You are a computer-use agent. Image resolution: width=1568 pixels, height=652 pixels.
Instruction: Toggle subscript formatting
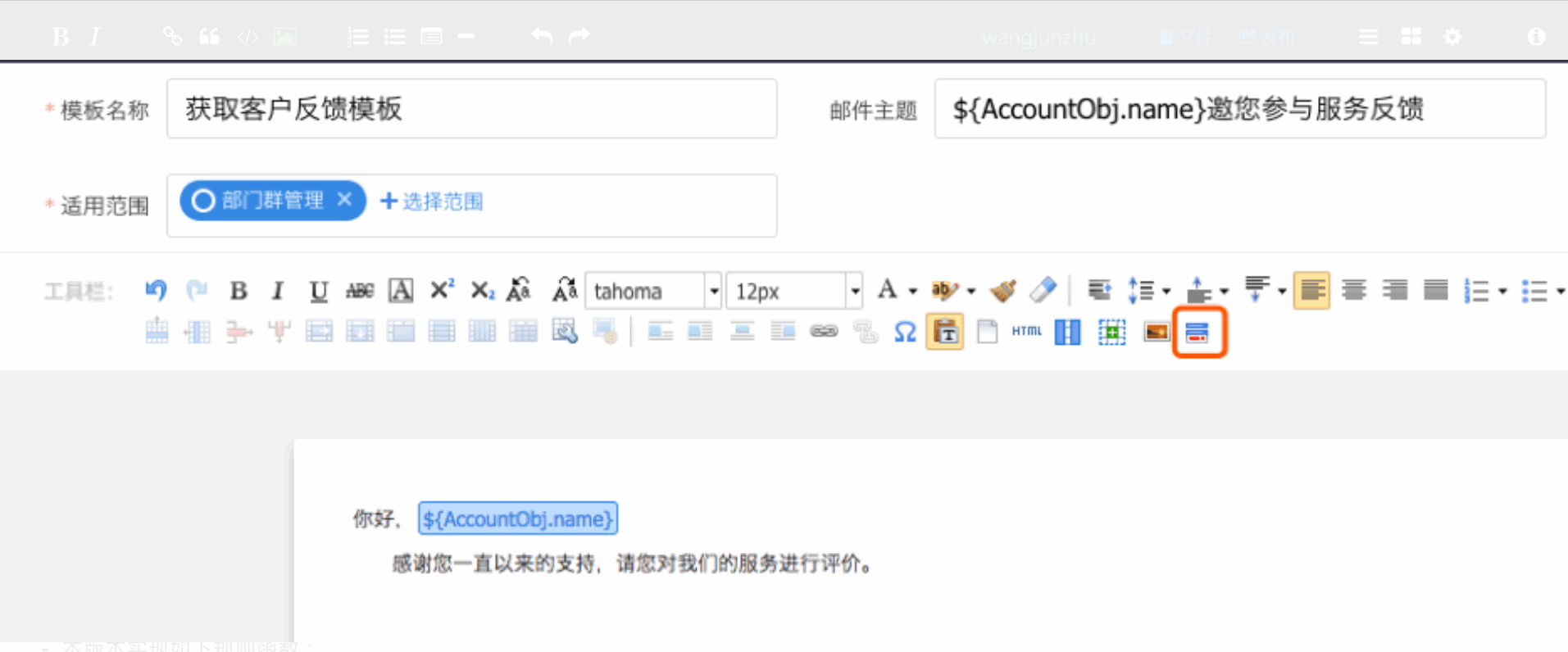click(x=483, y=290)
